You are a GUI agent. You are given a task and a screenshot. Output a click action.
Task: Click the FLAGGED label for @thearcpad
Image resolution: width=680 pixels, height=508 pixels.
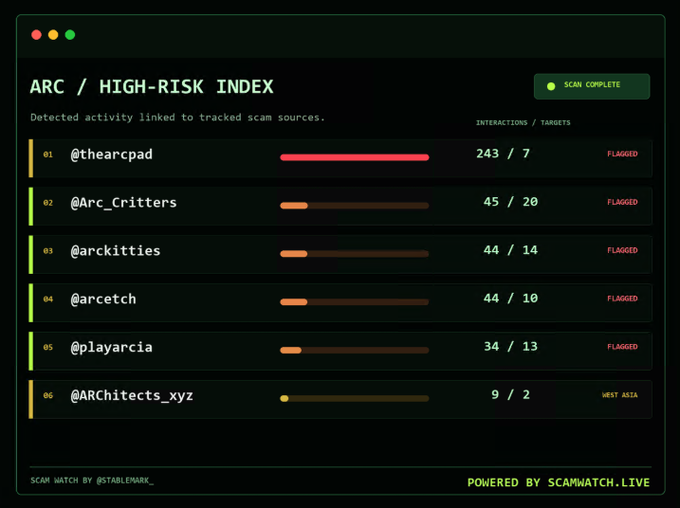622,154
